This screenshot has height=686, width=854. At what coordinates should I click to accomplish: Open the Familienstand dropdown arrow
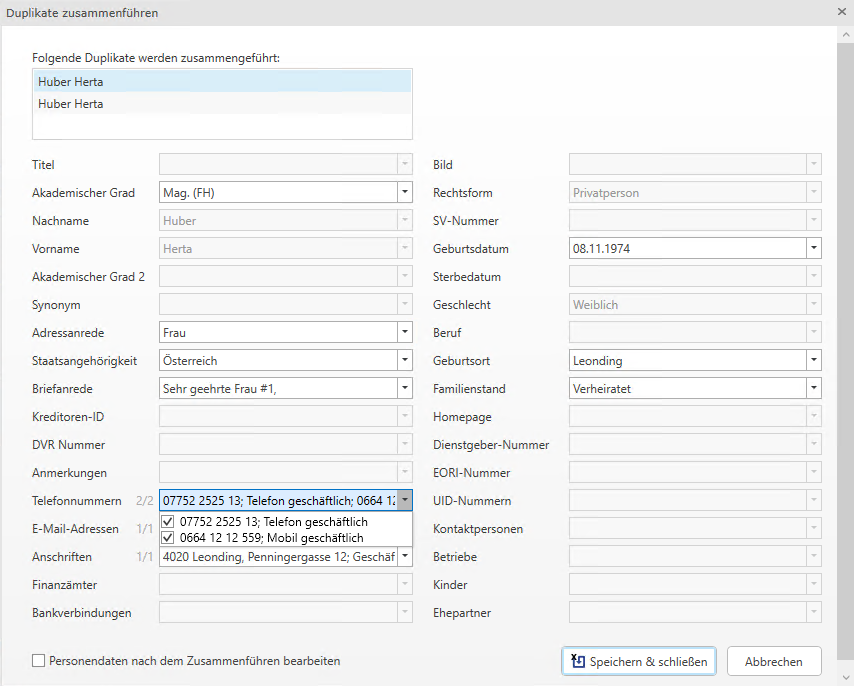[x=813, y=389]
